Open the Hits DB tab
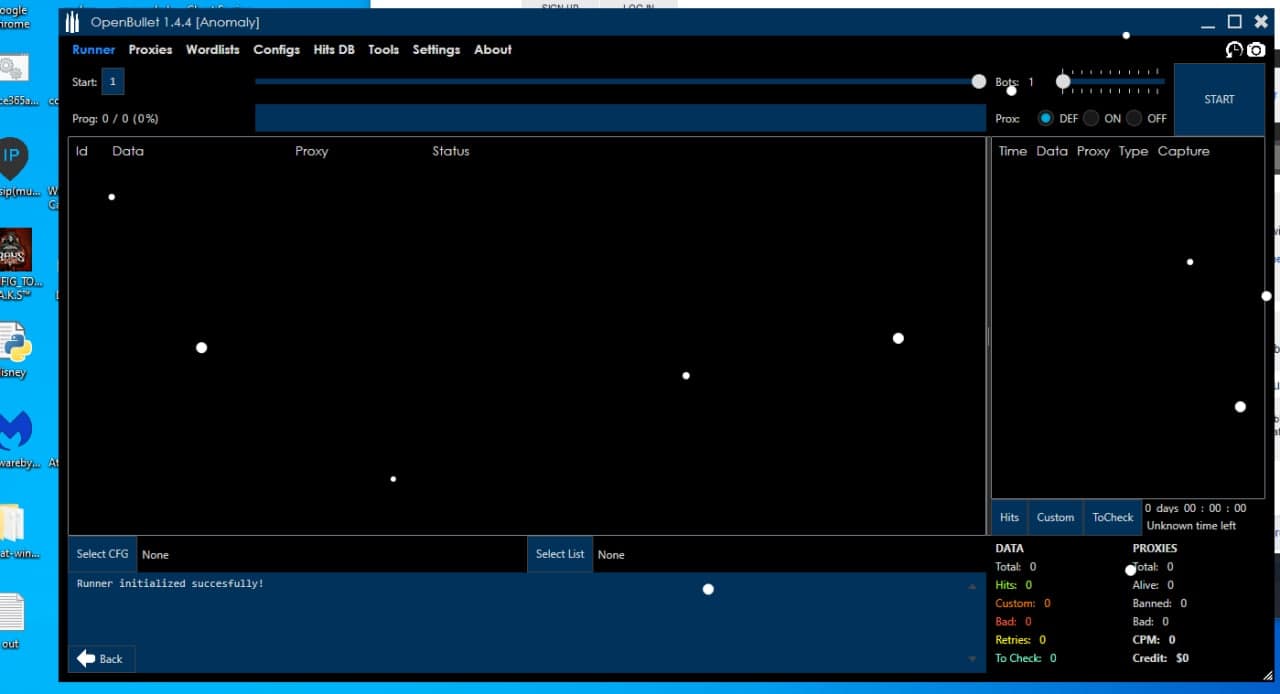1280x694 pixels. click(x=334, y=49)
